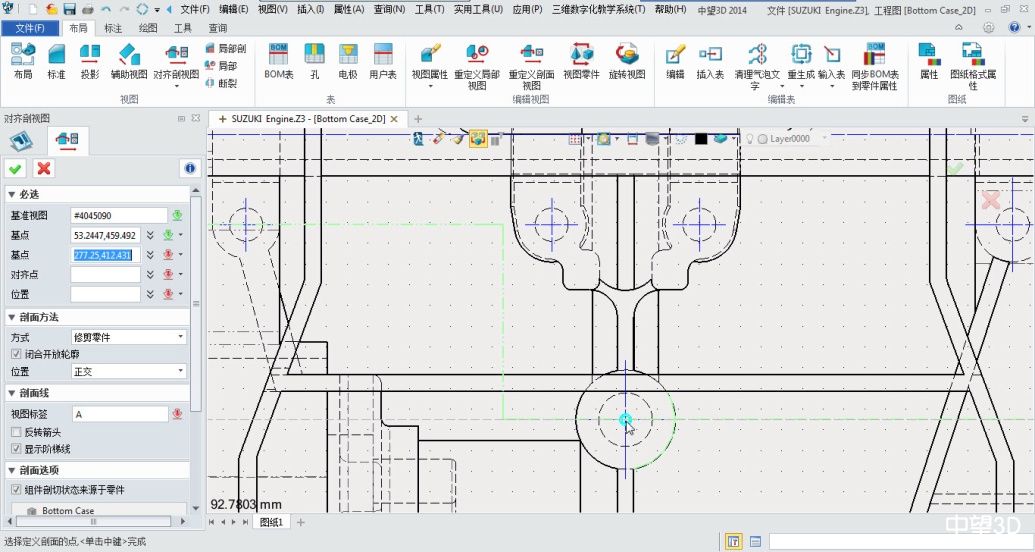Open the 位置 正交 dropdown
This screenshot has height=552, width=1035.
[x=128, y=371]
